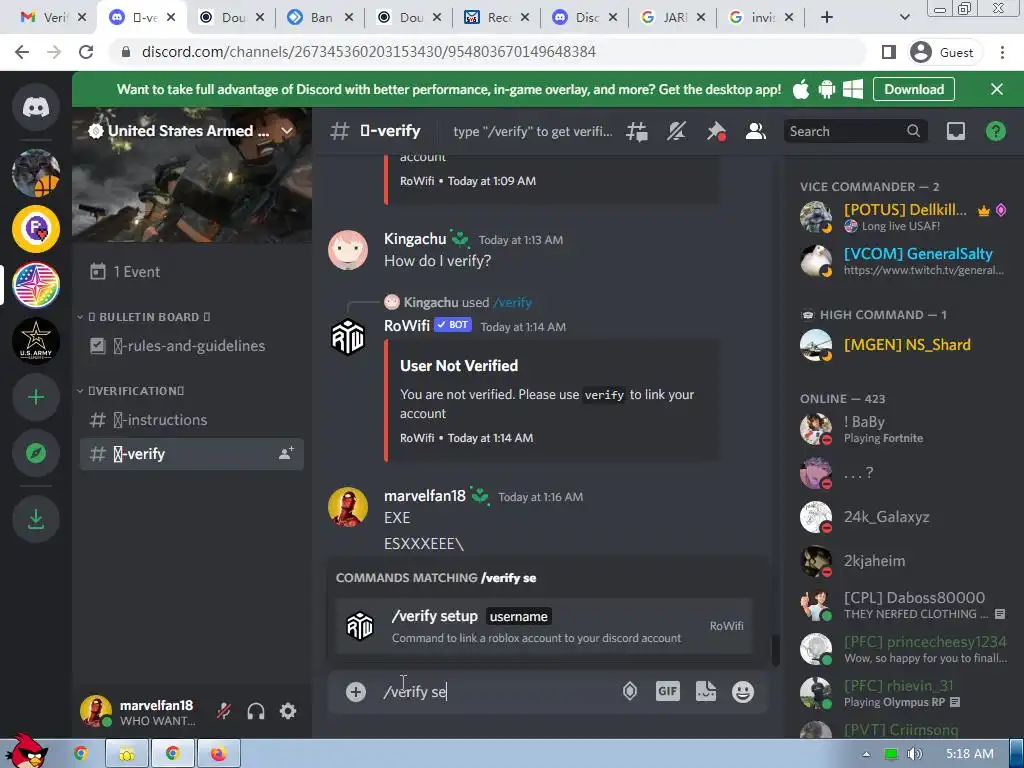
Task: Open ! BaBy member entry
Action: [903, 428]
